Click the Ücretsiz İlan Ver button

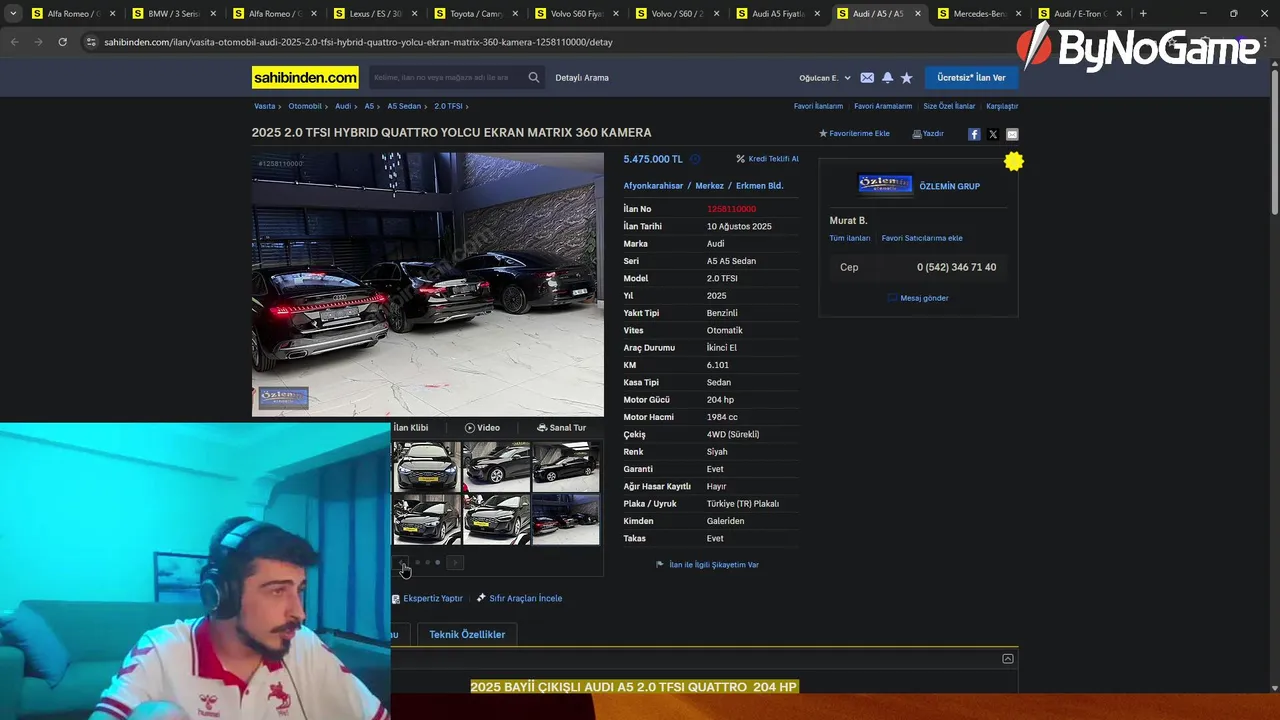pos(971,77)
